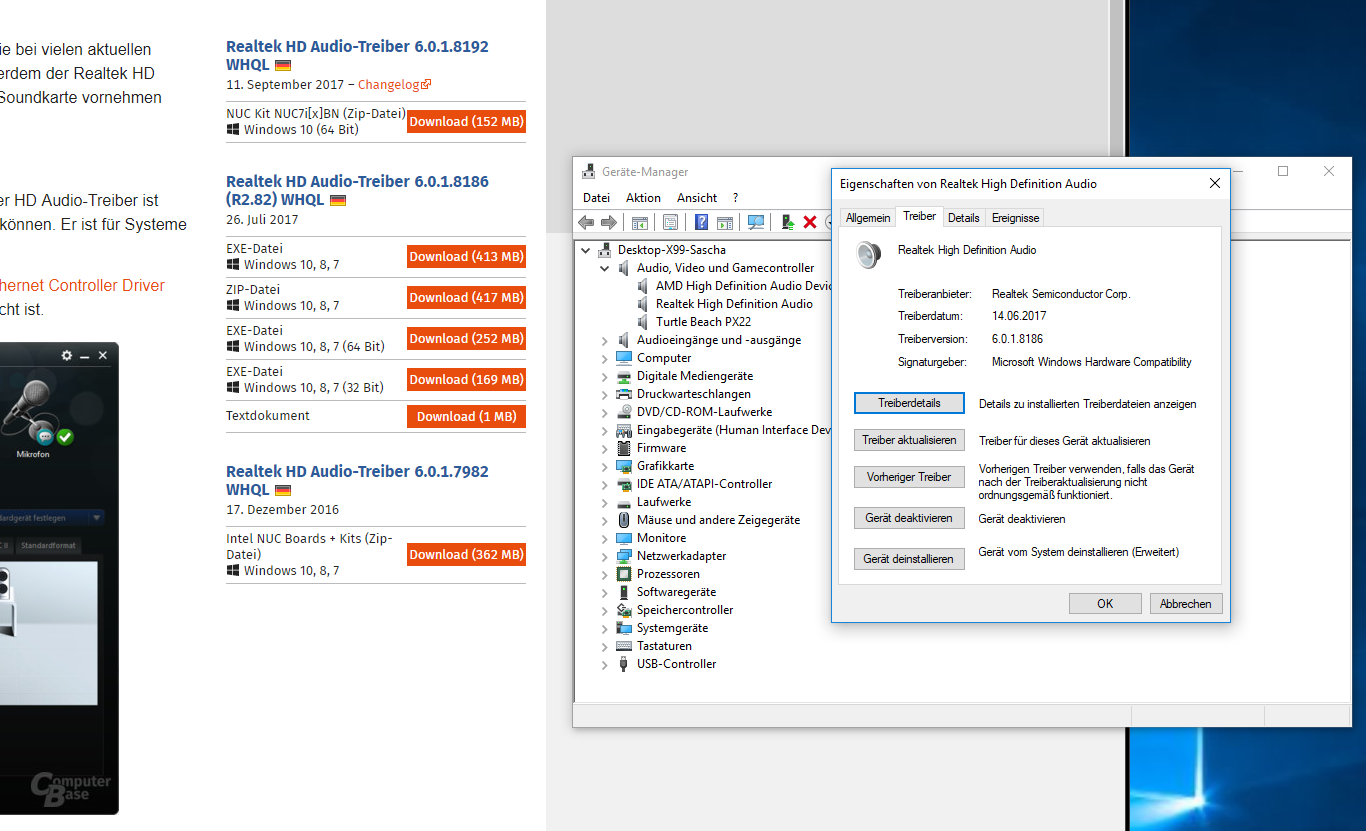This screenshot has width=1366, height=831.
Task: Download the 417 MB ZIP driver
Action: [x=466, y=297]
